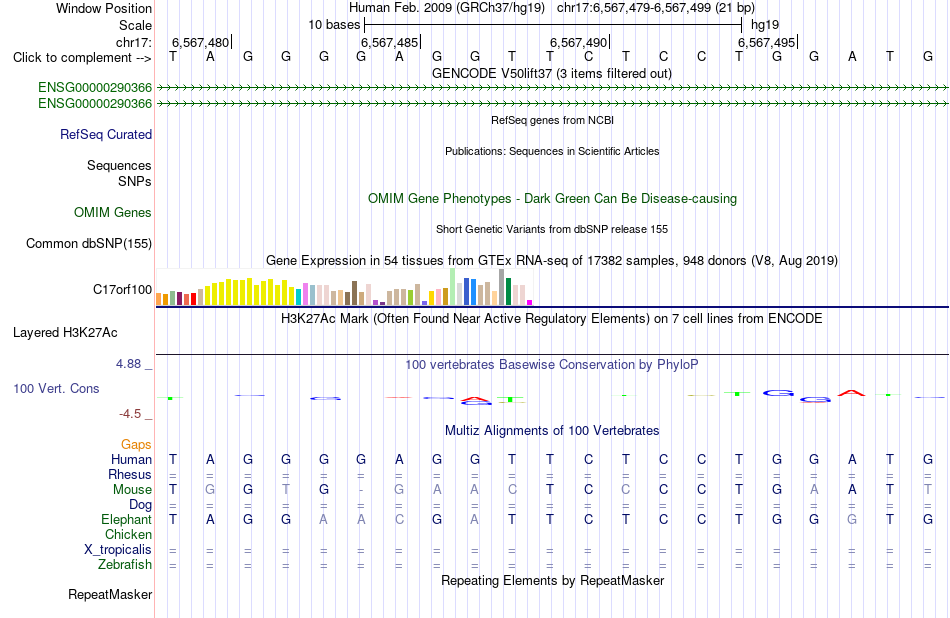Click the Gaps label in Multiz track

point(136,445)
